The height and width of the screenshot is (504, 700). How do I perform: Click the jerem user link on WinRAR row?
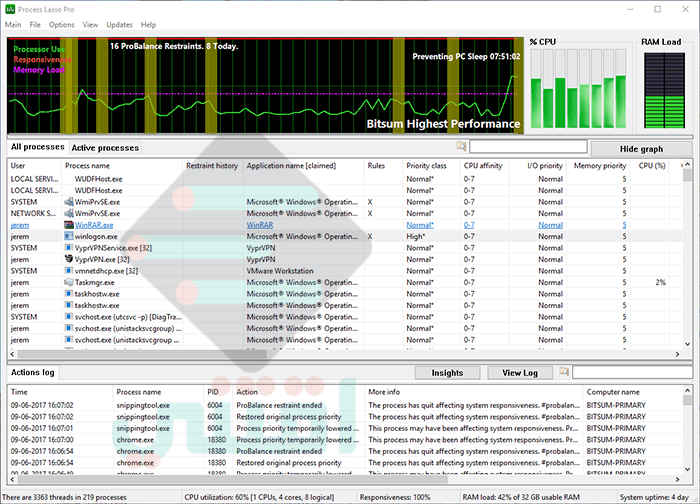tap(20, 225)
